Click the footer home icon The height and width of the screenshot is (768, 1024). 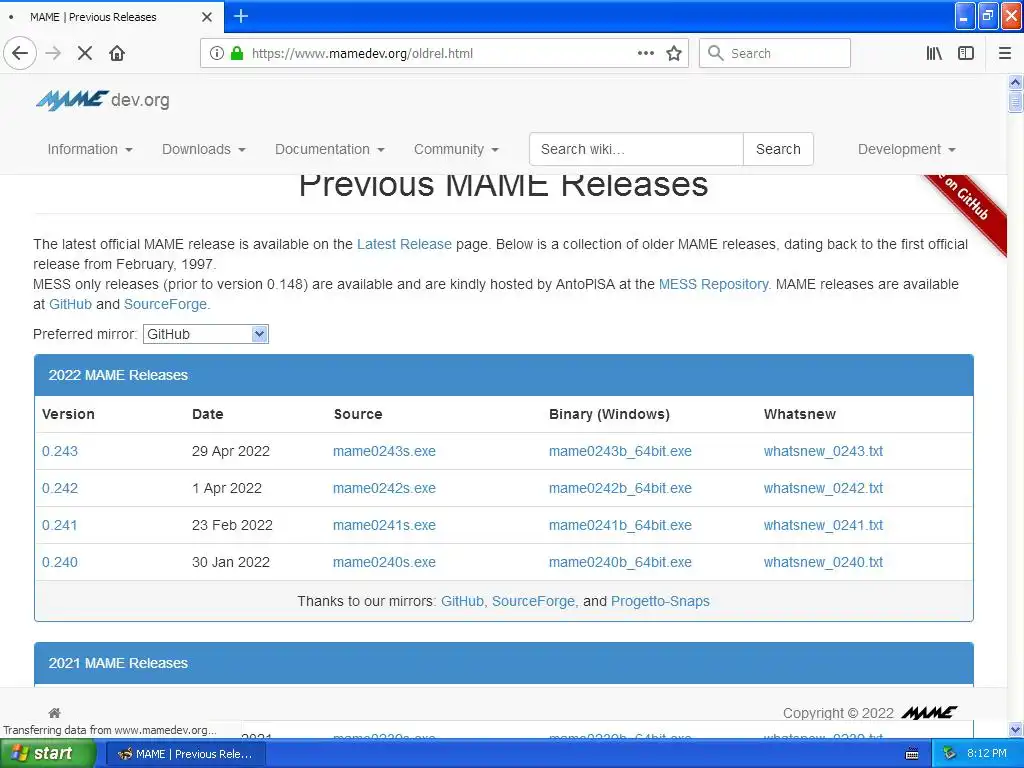(x=55, y=713)
